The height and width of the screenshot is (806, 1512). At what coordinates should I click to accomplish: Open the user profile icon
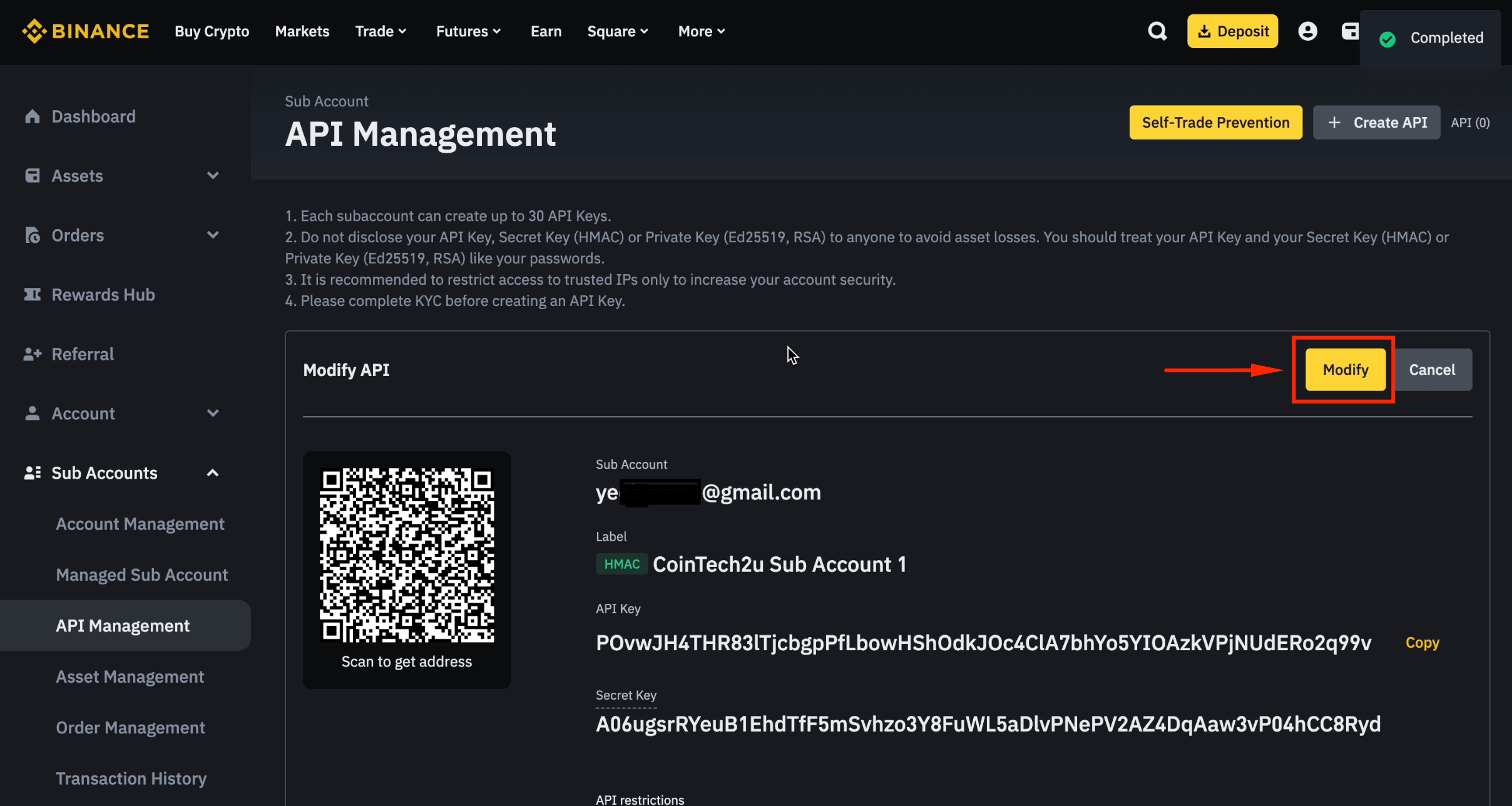pyautogui.click(x=1307, y=31)
